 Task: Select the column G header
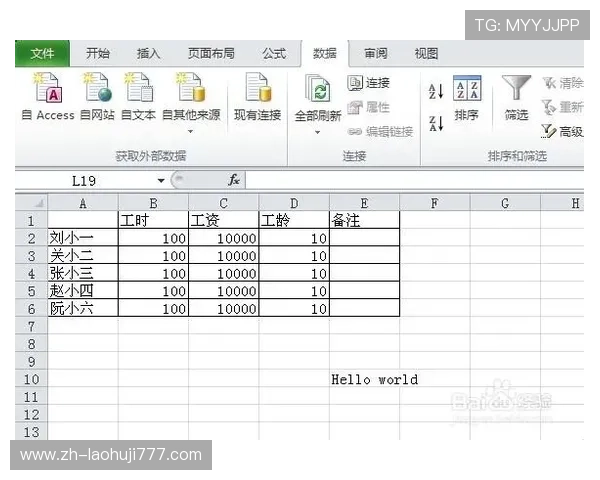pos(505,203)
